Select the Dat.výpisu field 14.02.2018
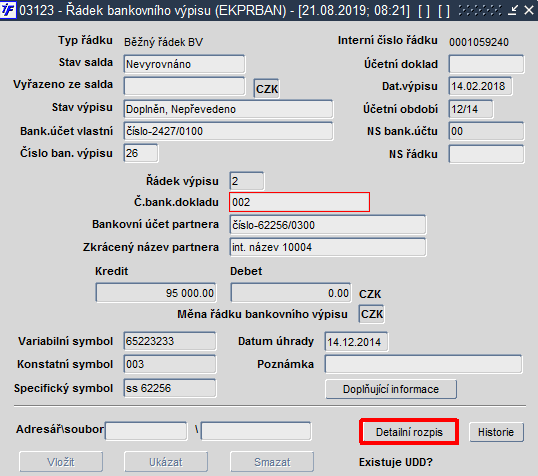 [480, 86]
